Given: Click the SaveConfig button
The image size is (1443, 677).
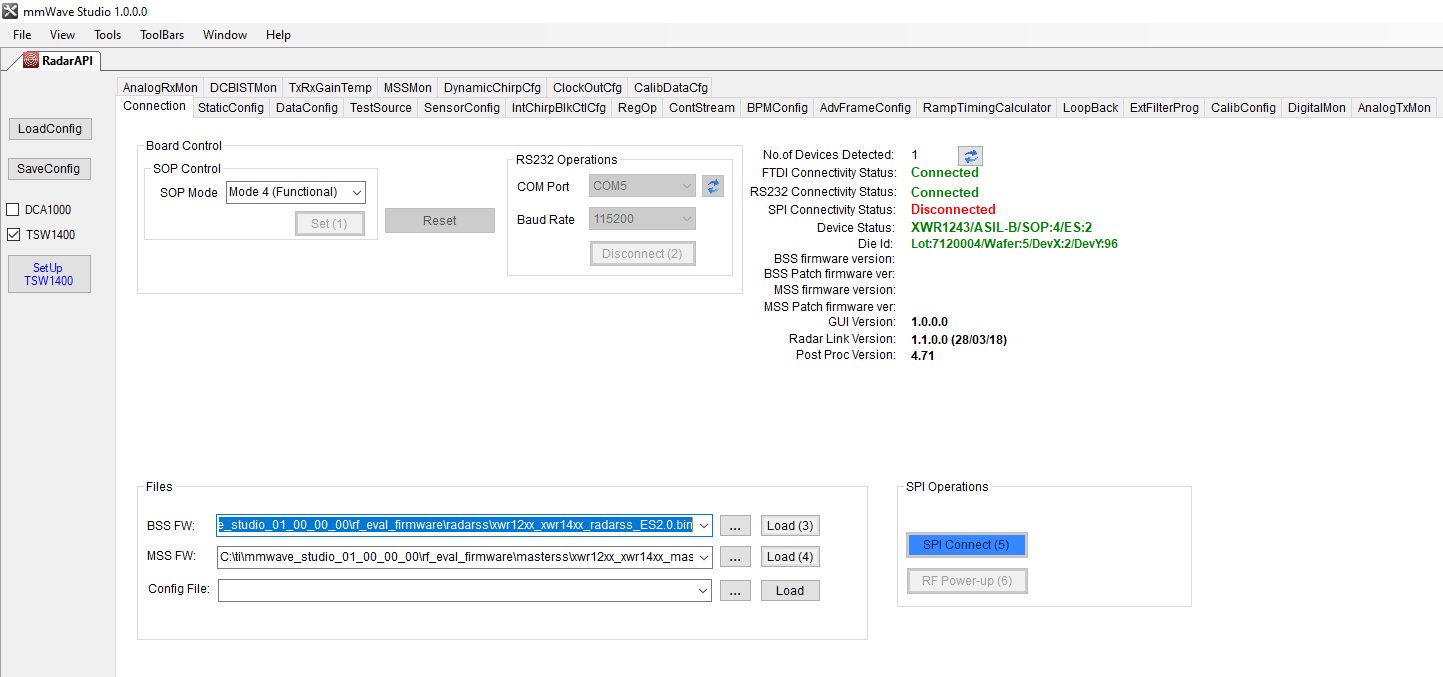Looking at the screenshot, I should 49,168.
